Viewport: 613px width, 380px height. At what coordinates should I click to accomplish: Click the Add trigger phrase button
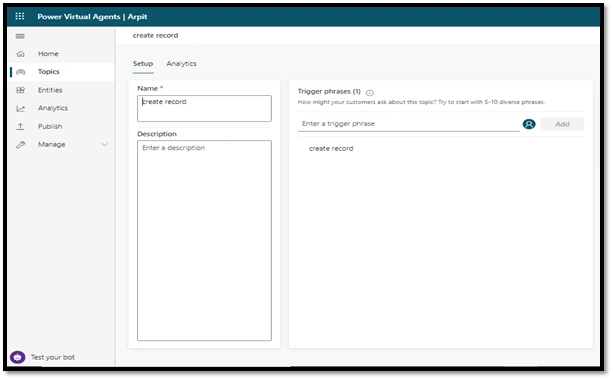click(x=562, y=124)
